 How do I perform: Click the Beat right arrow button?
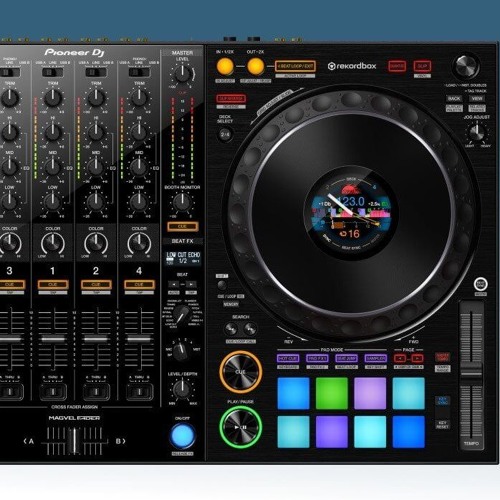coord(191,284)
